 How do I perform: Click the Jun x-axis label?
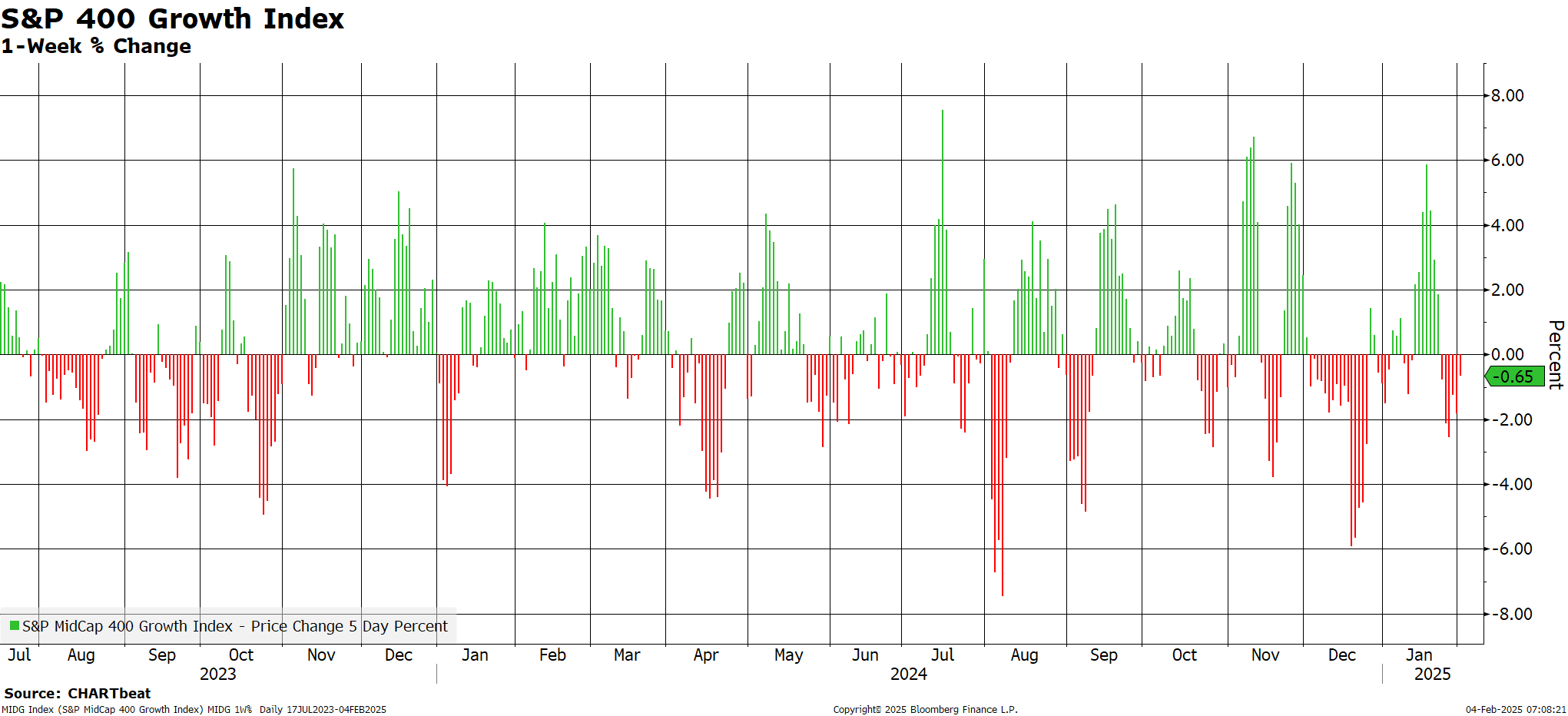point(865,655)
